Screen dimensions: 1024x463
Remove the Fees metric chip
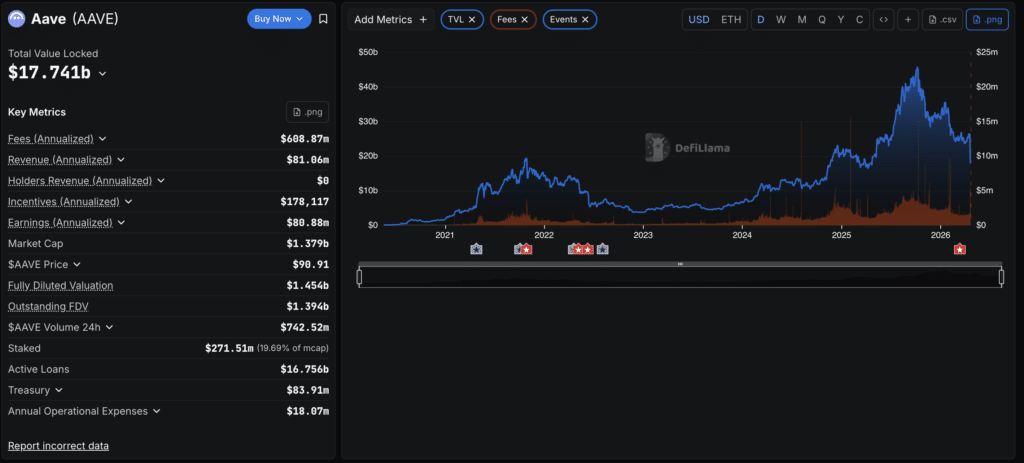pyautogui.click(x=524, y=20)
